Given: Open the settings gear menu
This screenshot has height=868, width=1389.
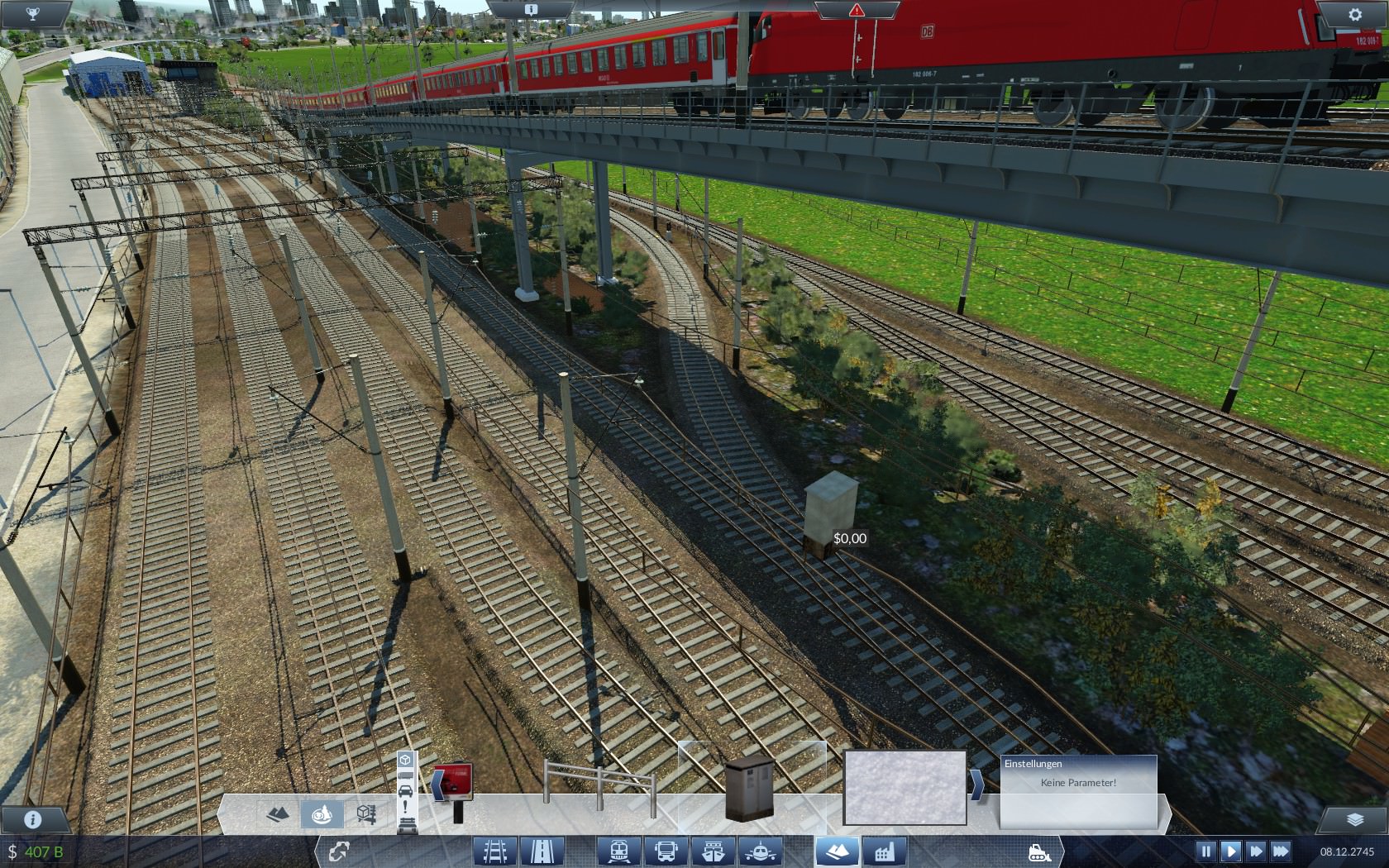Looking at the screenshot, I should (x=1354, y=13).
